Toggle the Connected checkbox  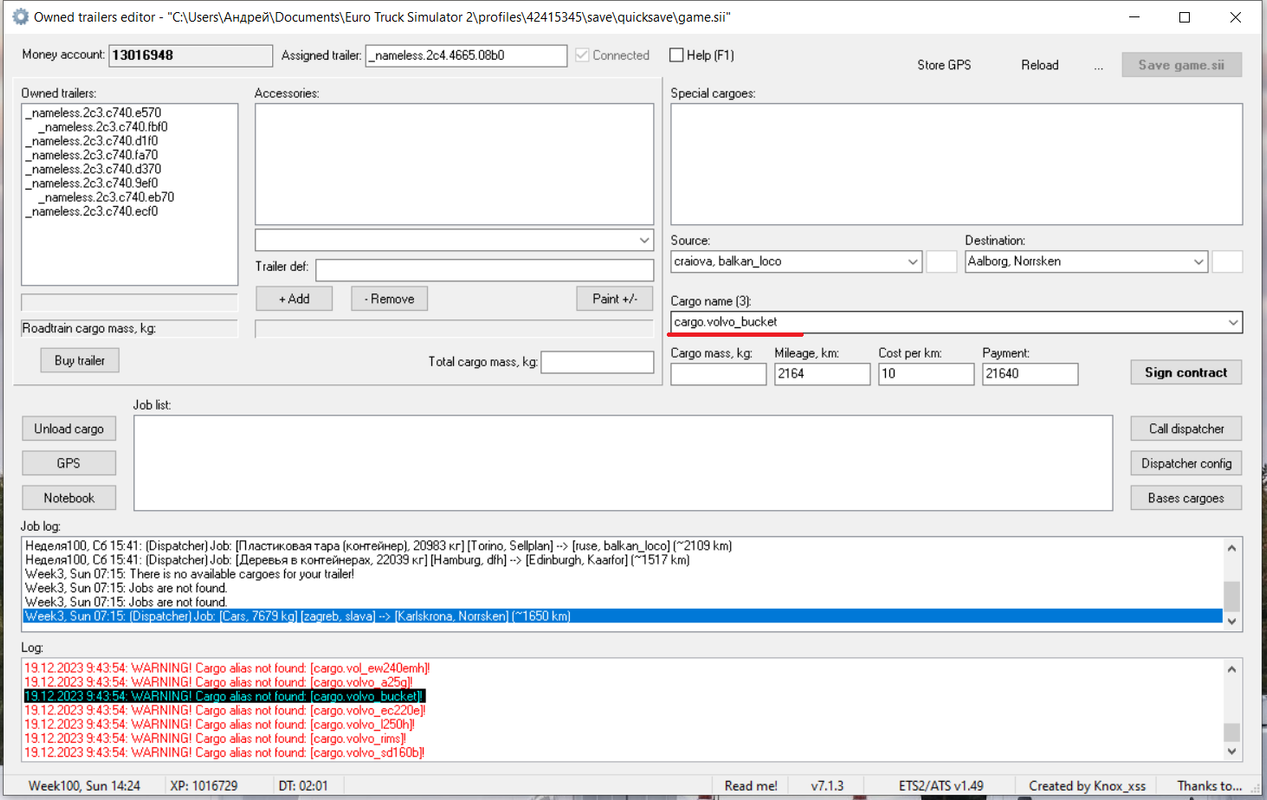(x=582, y=55)
